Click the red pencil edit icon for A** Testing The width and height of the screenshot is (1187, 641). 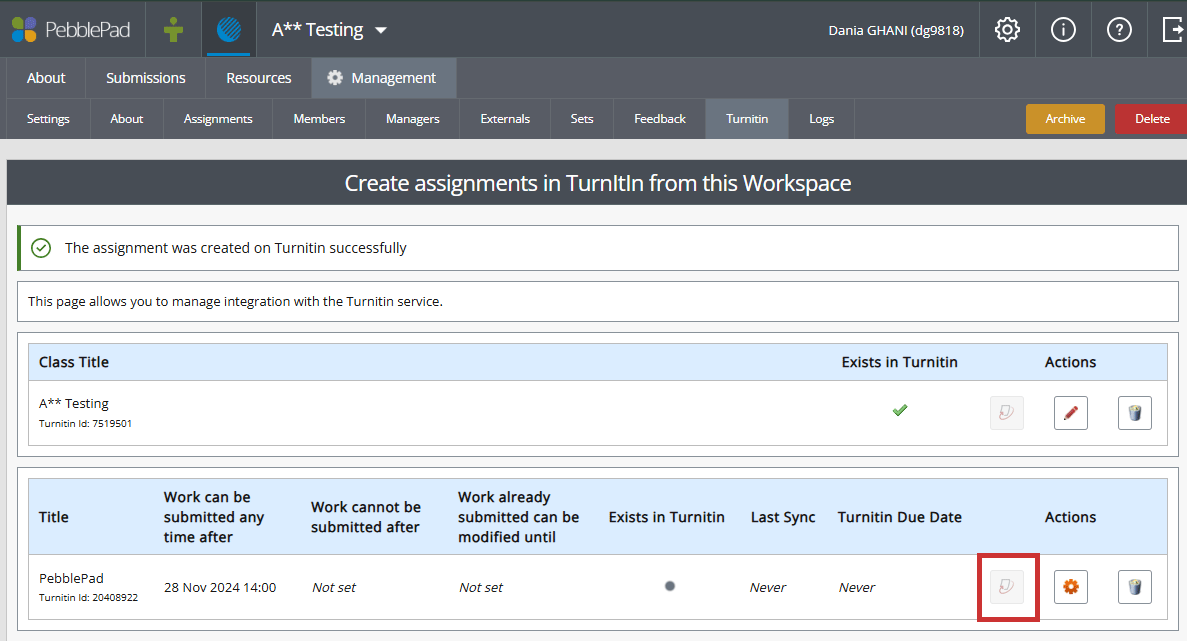(x=1070, y=413)
